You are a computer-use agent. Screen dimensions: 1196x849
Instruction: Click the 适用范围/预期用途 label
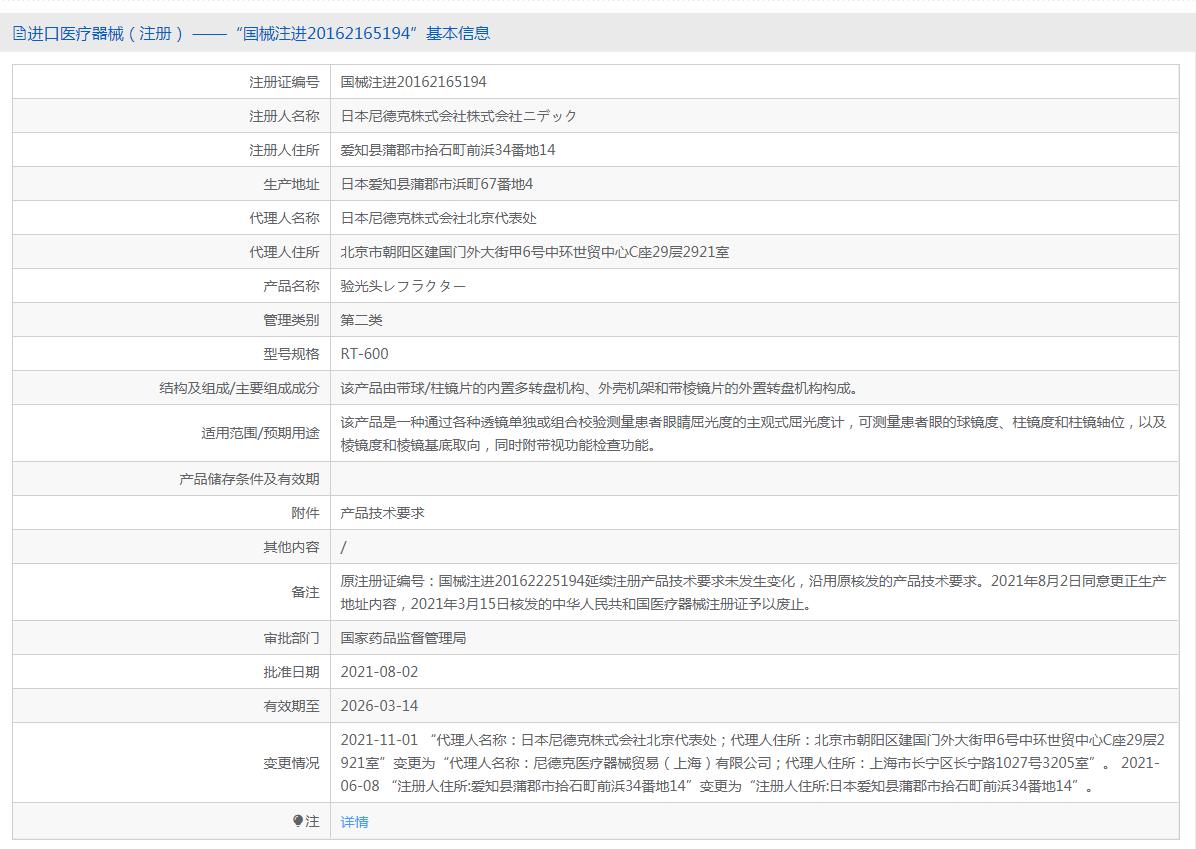click(260, 433)
